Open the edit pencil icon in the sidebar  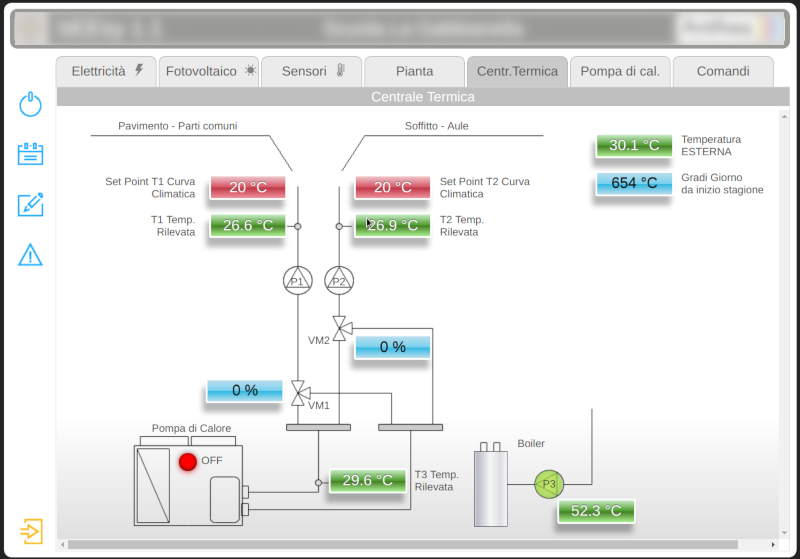click(30, 204)
